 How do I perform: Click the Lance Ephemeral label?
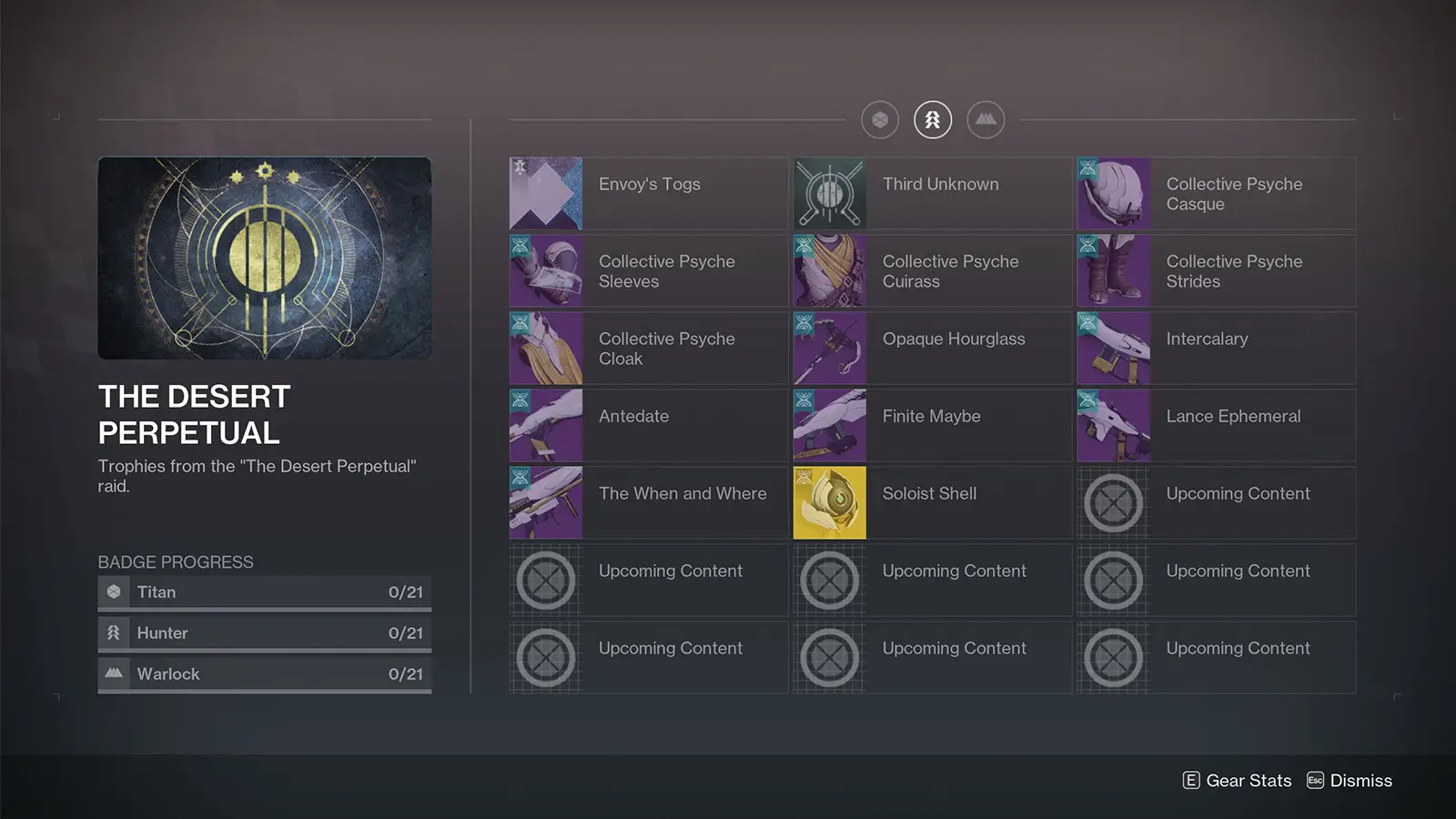(x=1233, y=417)
